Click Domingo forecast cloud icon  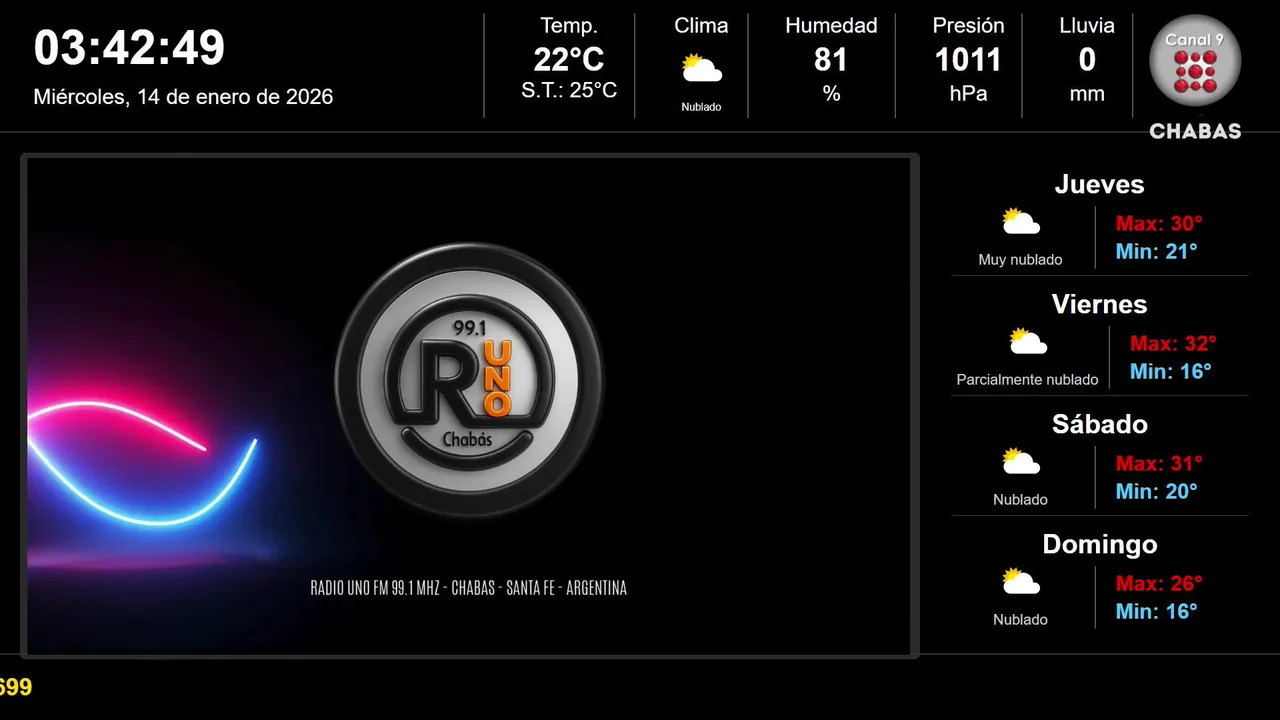[x=1021, y=582]
